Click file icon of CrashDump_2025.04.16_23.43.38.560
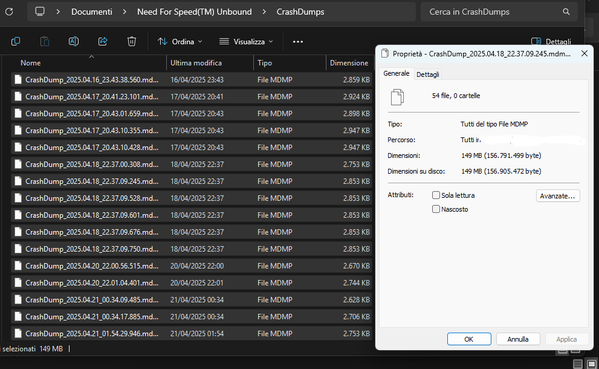 coord(18,79)
